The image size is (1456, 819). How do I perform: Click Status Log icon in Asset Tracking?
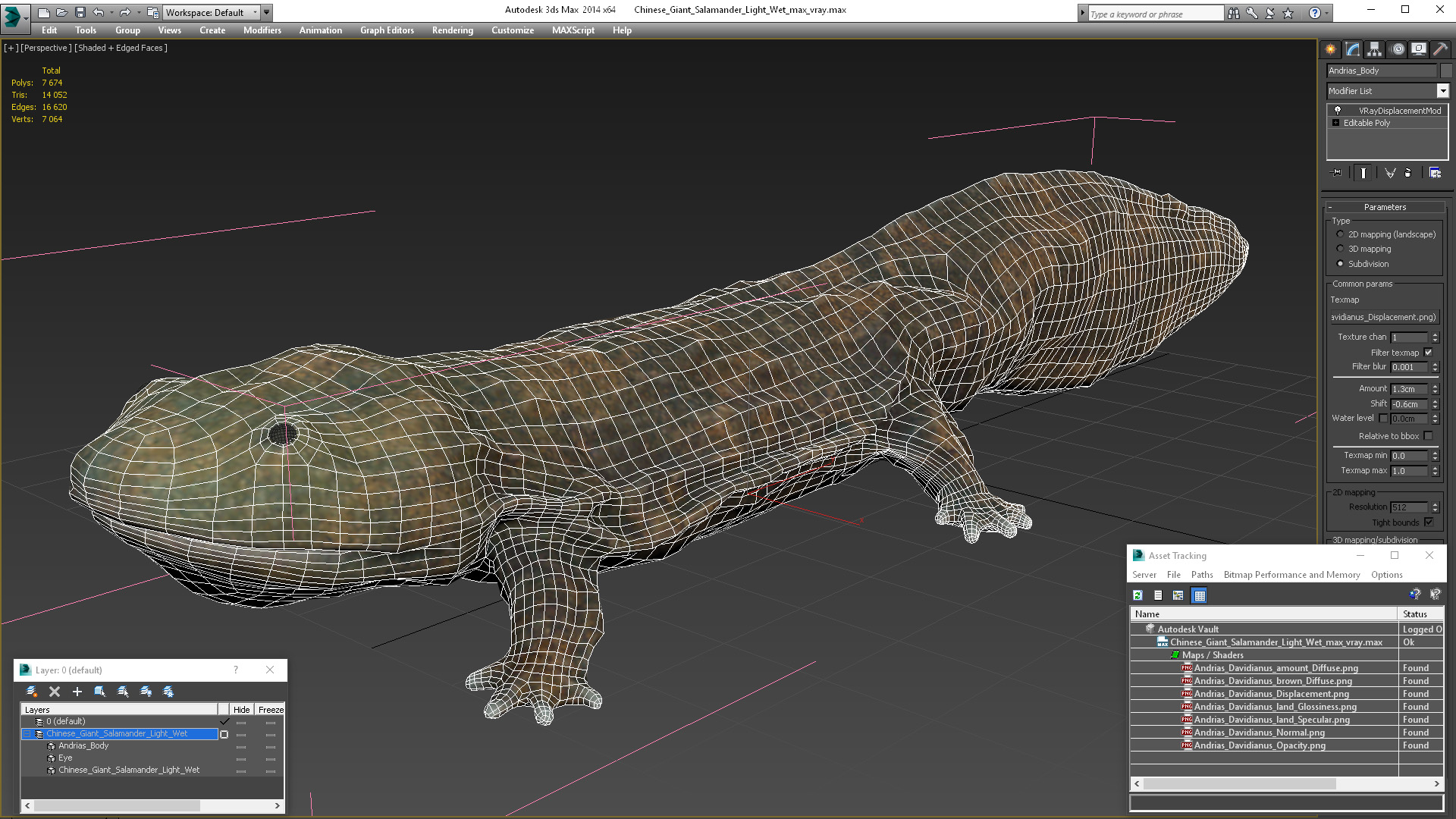click(1158, 595)
